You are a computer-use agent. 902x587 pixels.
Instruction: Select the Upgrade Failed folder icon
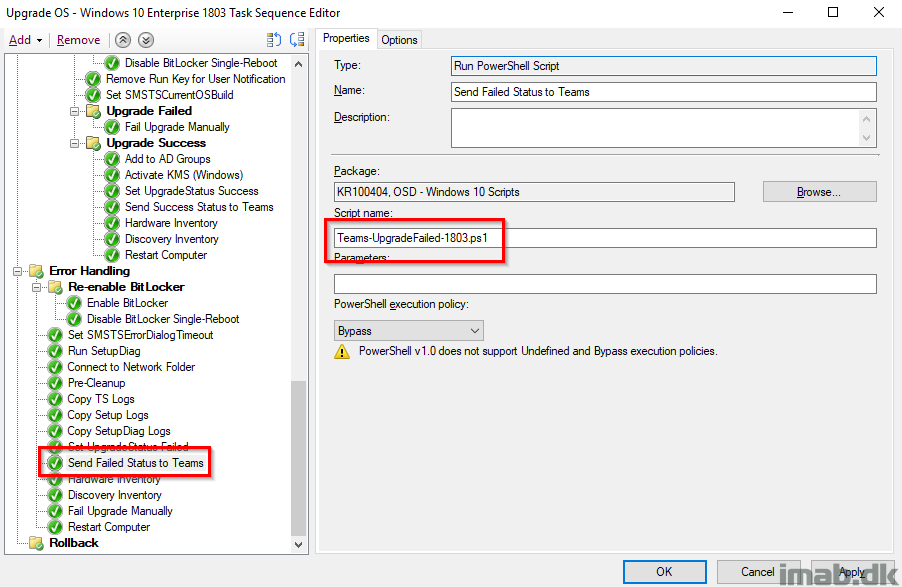point(93,111)
